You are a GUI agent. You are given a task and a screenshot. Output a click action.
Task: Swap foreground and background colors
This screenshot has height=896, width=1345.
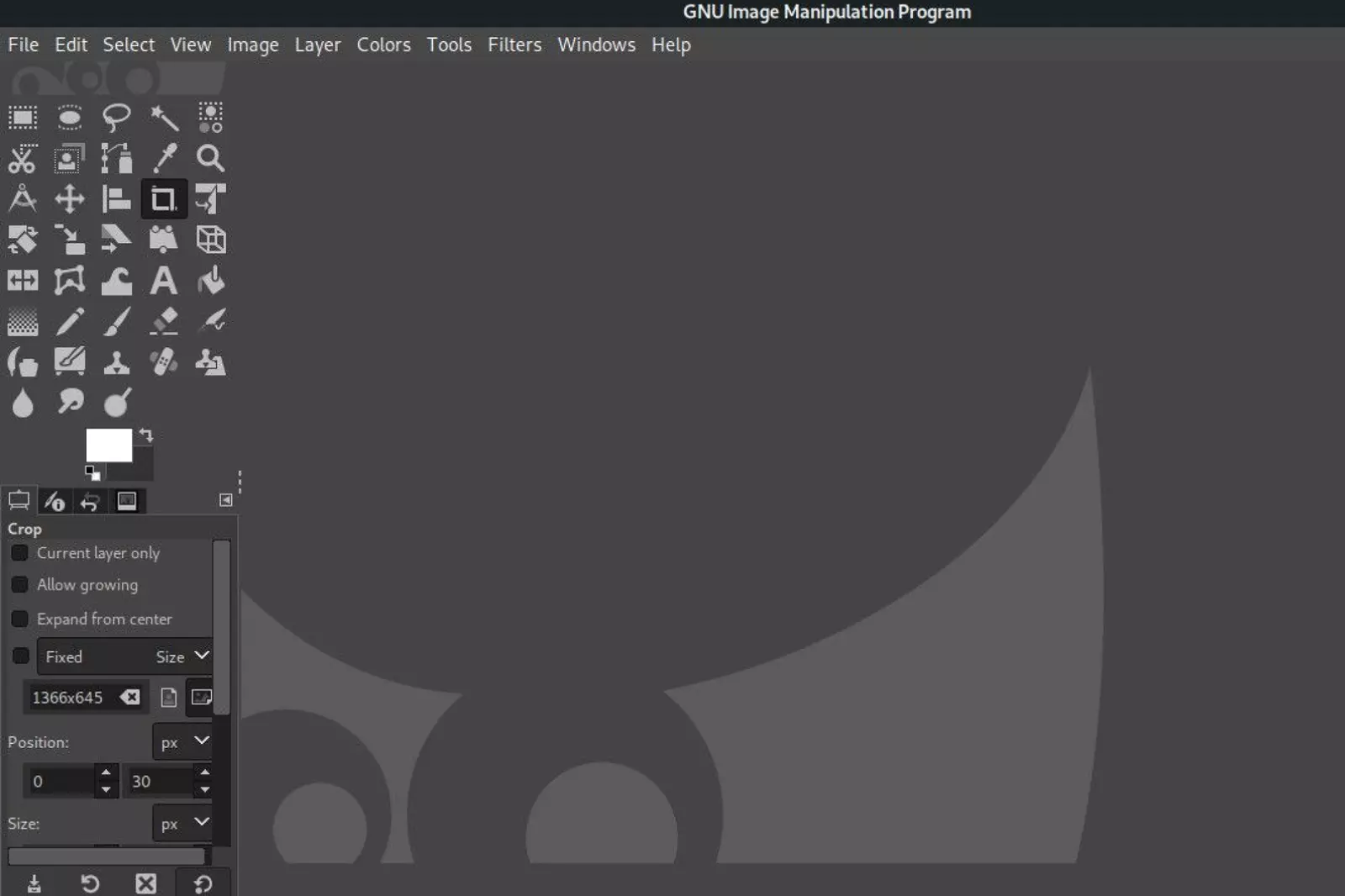pos(147,436)
